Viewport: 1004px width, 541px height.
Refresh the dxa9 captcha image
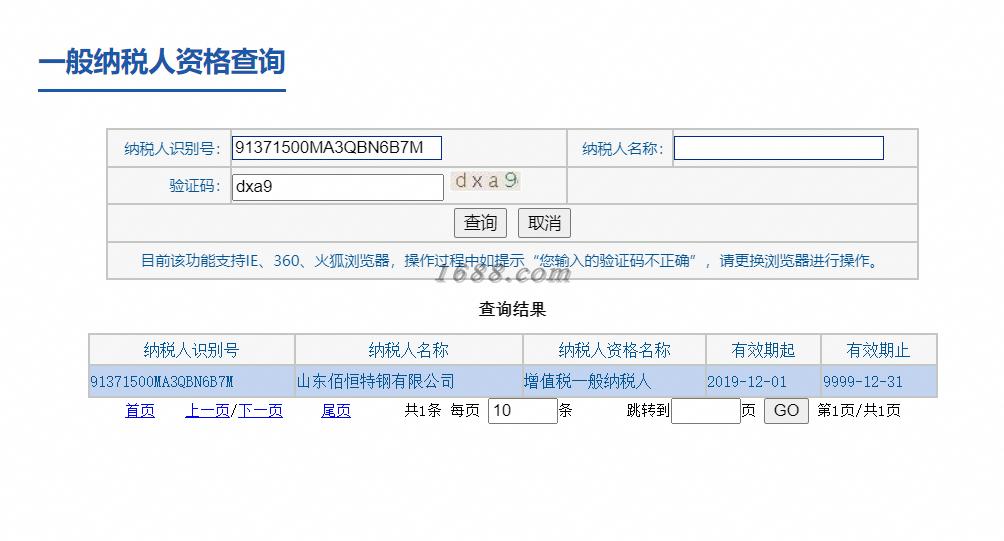pos(486,181)
